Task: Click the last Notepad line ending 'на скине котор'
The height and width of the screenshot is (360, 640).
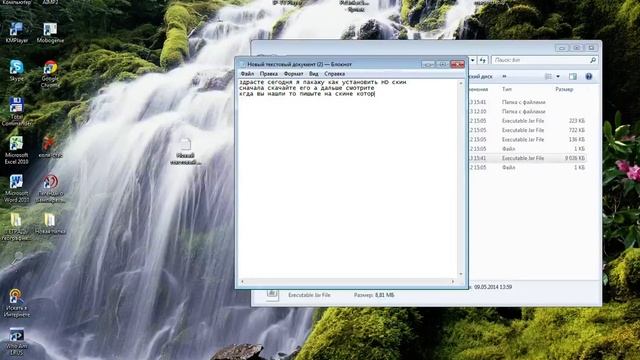Action: [307, 93]
